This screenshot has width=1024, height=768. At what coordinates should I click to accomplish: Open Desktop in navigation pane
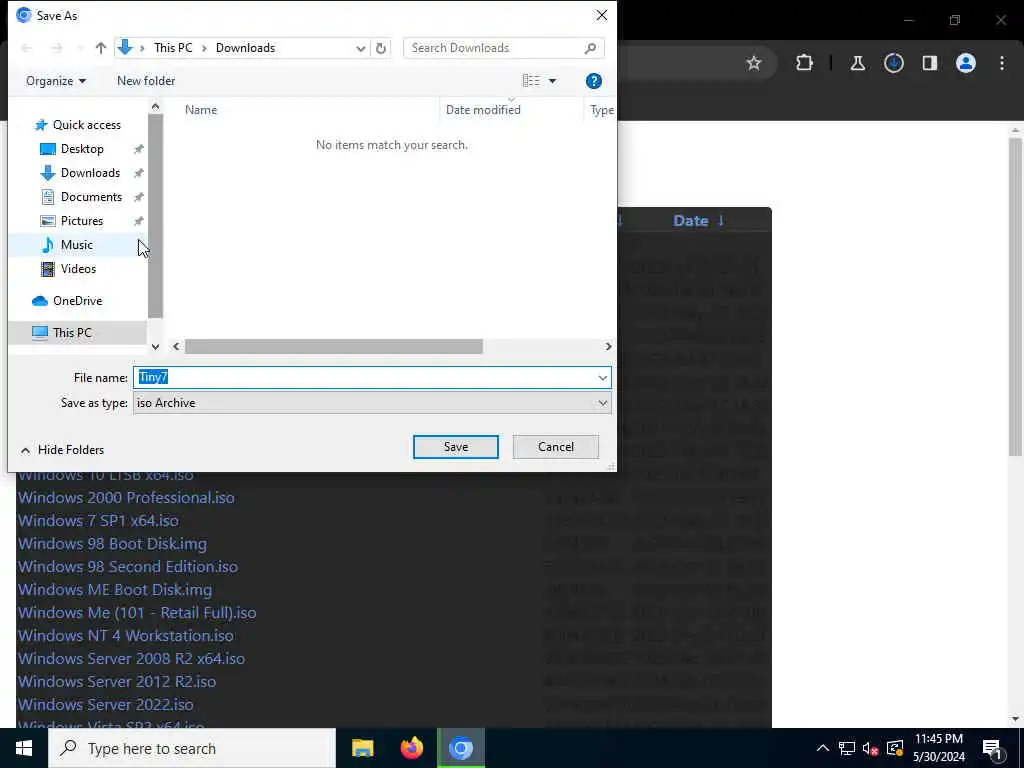coord(82,149)
